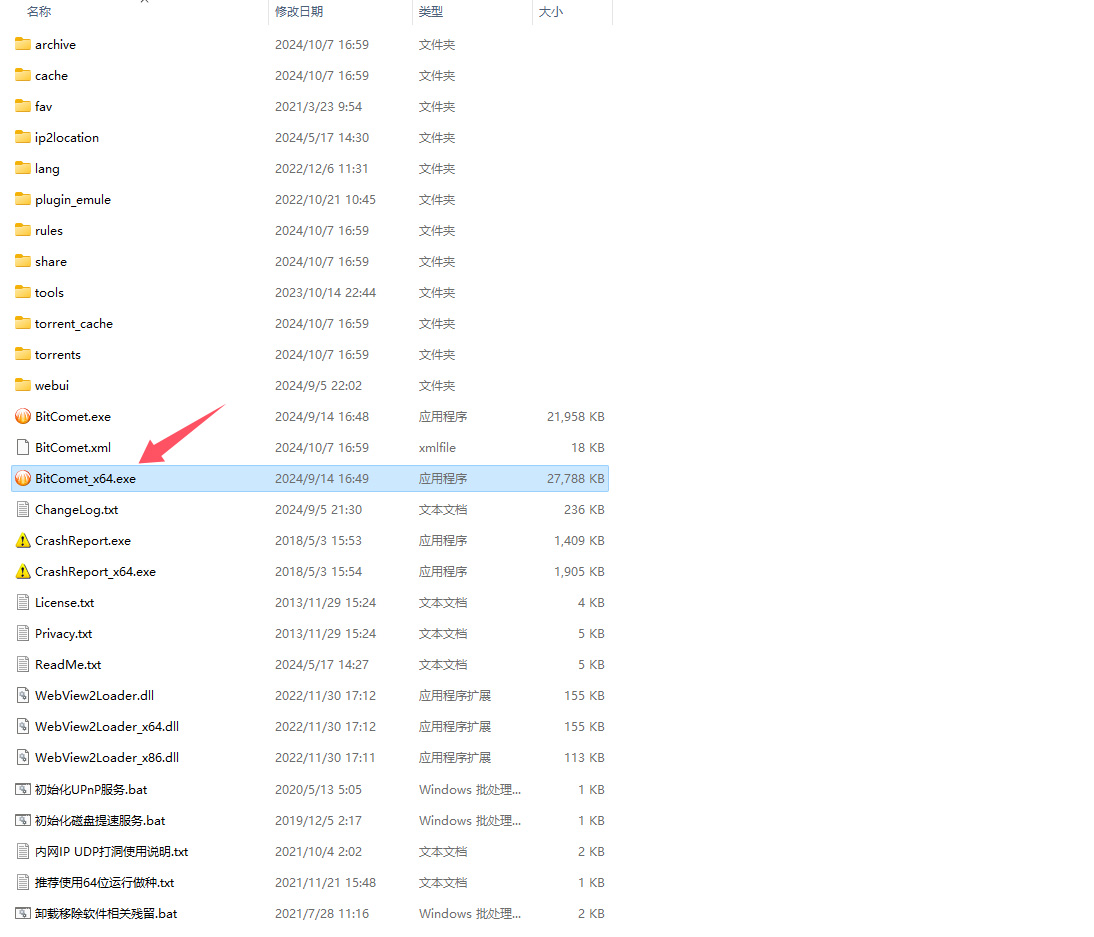Image resolution: width=1094 pixels, height=937 pixels.
Task: Click the CrashReport_x64.exe warning icon
Action: 23,572
